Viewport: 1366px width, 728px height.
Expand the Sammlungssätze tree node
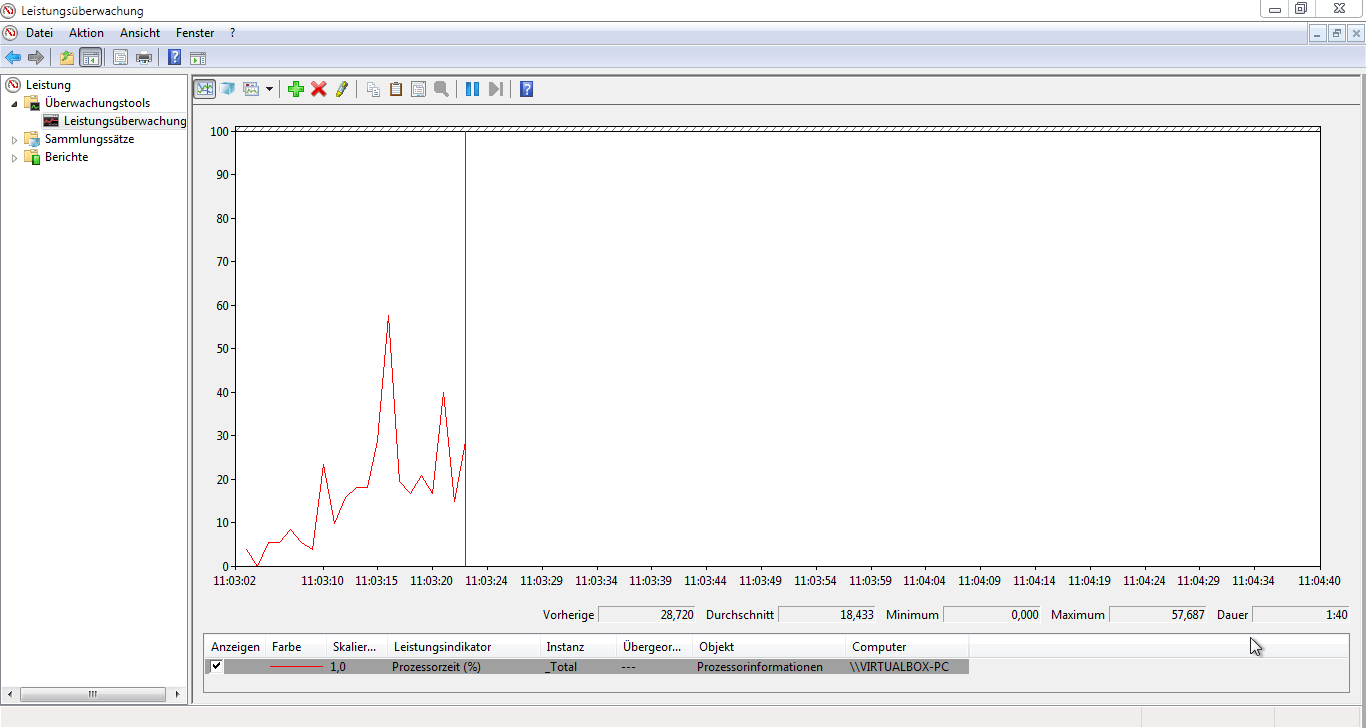(14, 140)
